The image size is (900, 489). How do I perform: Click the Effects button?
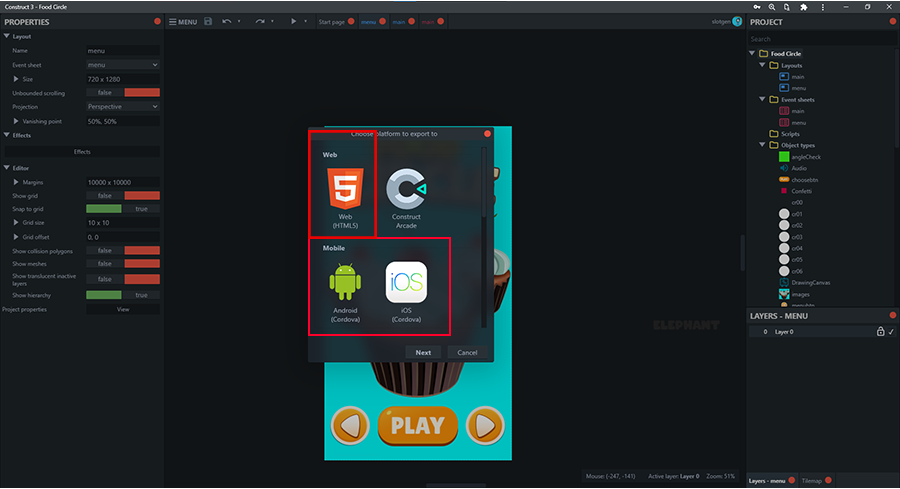(82, 152)
